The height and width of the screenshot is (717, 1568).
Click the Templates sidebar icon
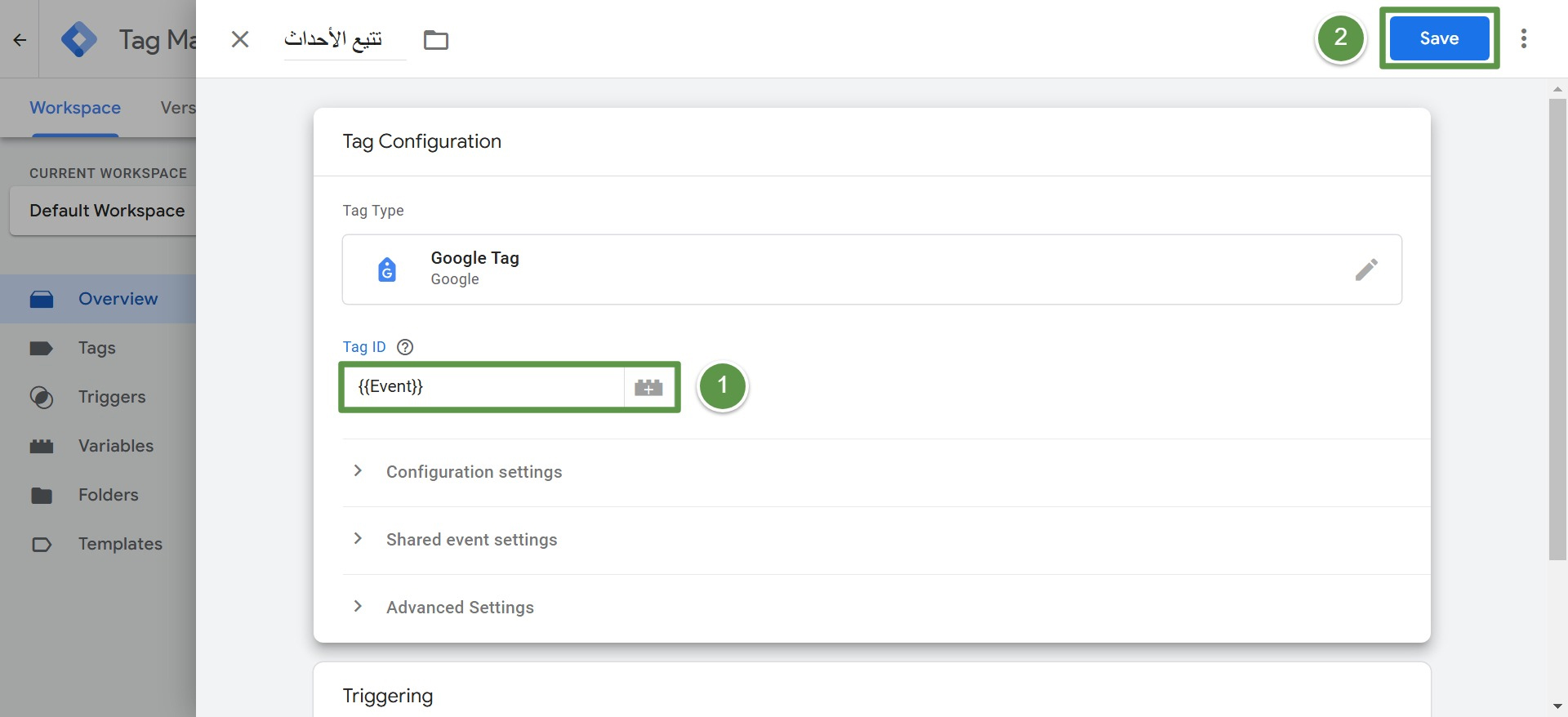[42, 545]
